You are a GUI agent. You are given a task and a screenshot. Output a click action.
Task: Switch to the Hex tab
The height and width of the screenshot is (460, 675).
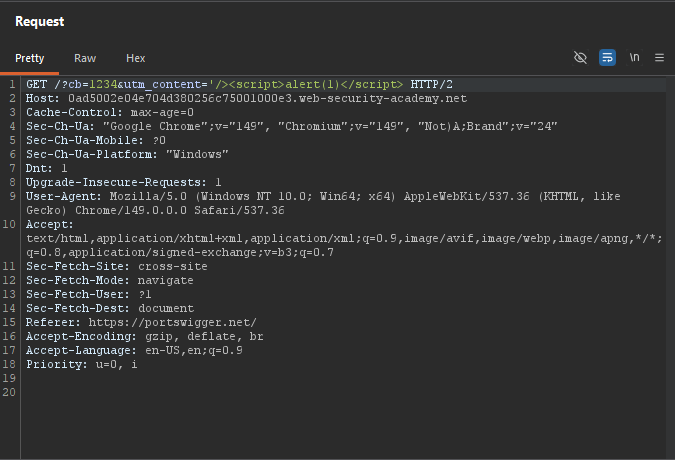tap(136, 58)
